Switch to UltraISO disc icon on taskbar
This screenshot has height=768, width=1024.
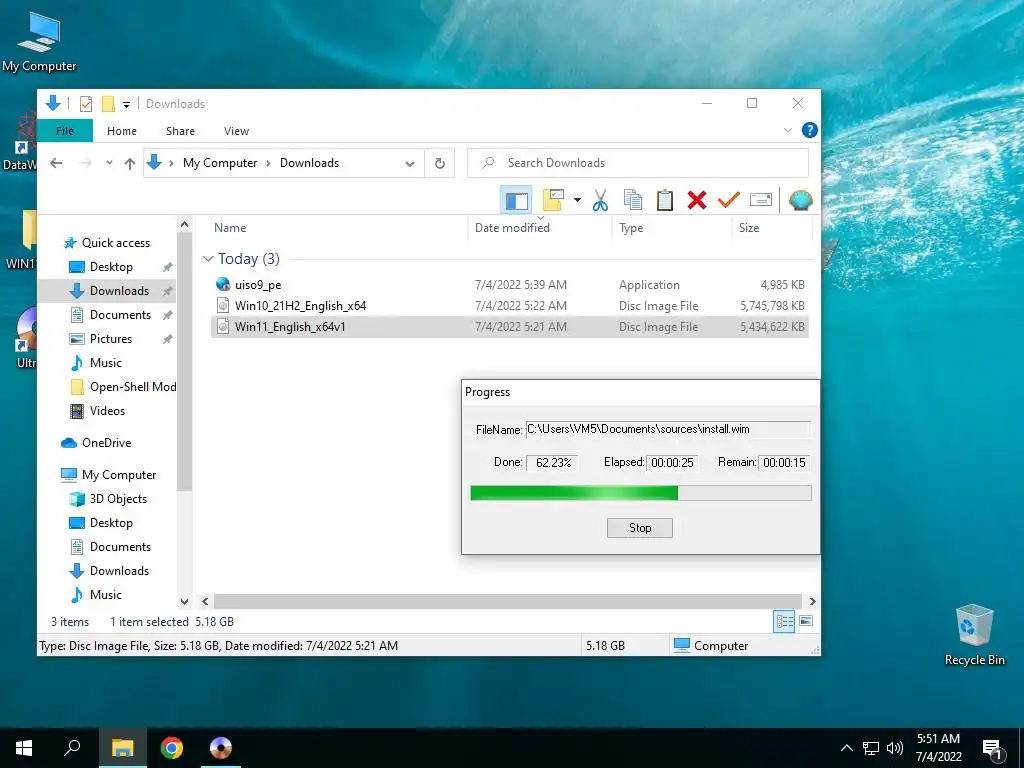click(221, 748)
